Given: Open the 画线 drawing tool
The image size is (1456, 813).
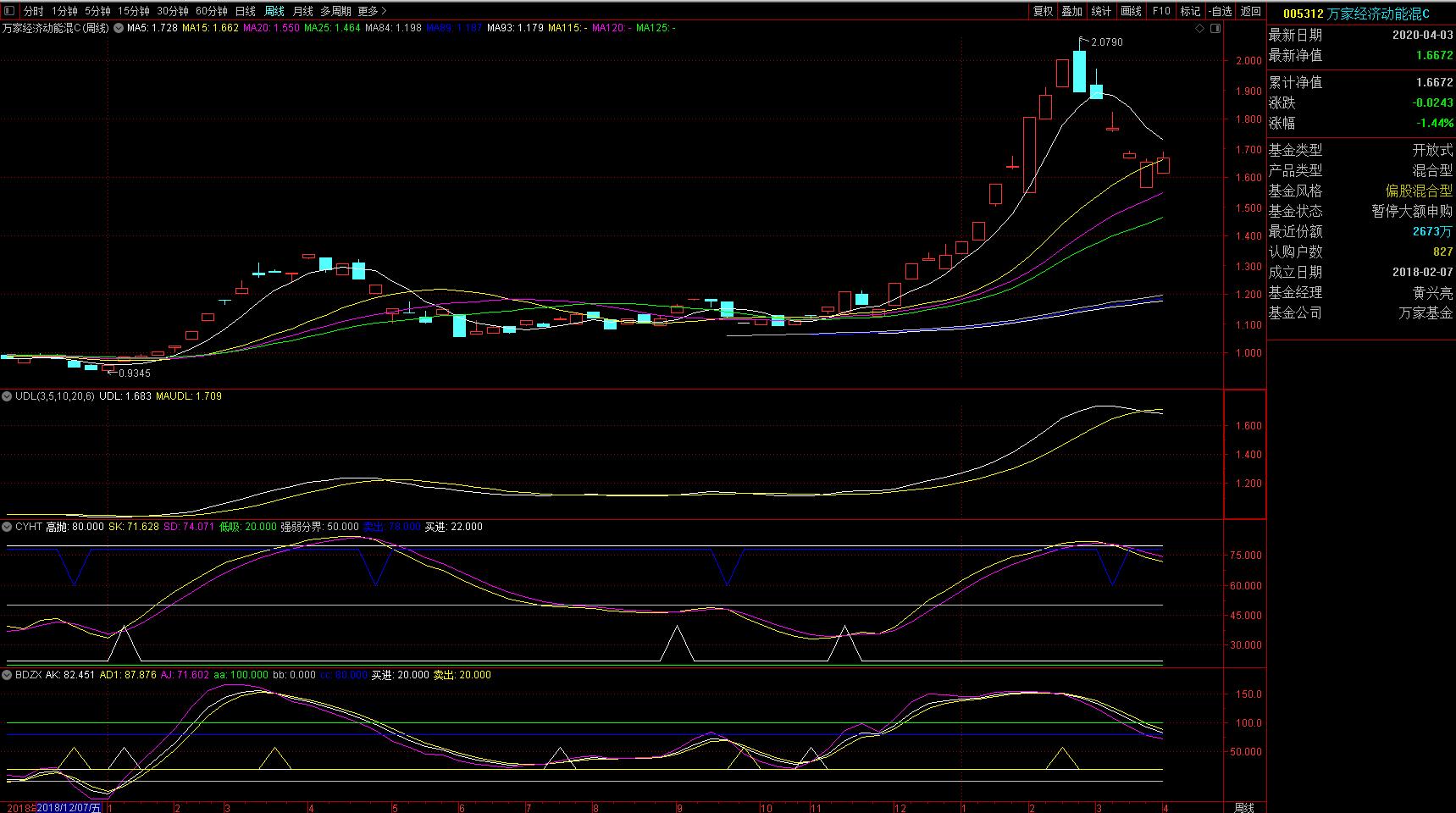Looking at the screenshot, I should [x=1131, y=11].
